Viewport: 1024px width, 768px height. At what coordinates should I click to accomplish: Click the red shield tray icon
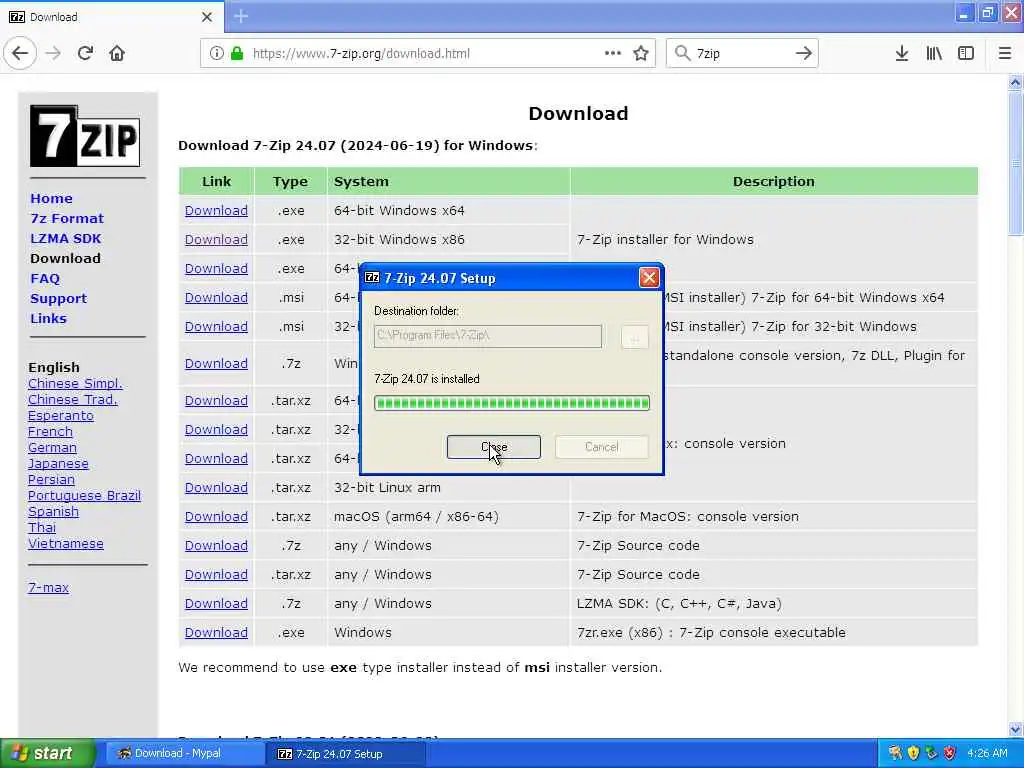pyautogui.click(x=950, y=753)
